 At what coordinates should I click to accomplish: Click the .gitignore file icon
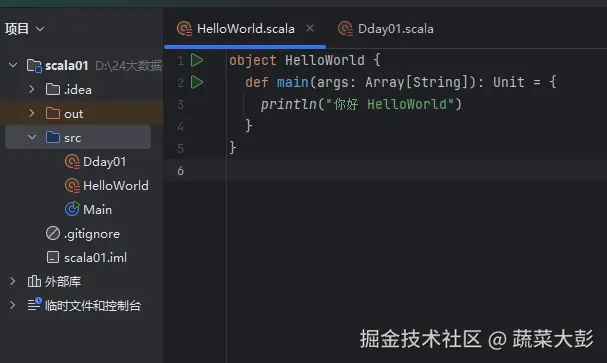tap(53, 233)
